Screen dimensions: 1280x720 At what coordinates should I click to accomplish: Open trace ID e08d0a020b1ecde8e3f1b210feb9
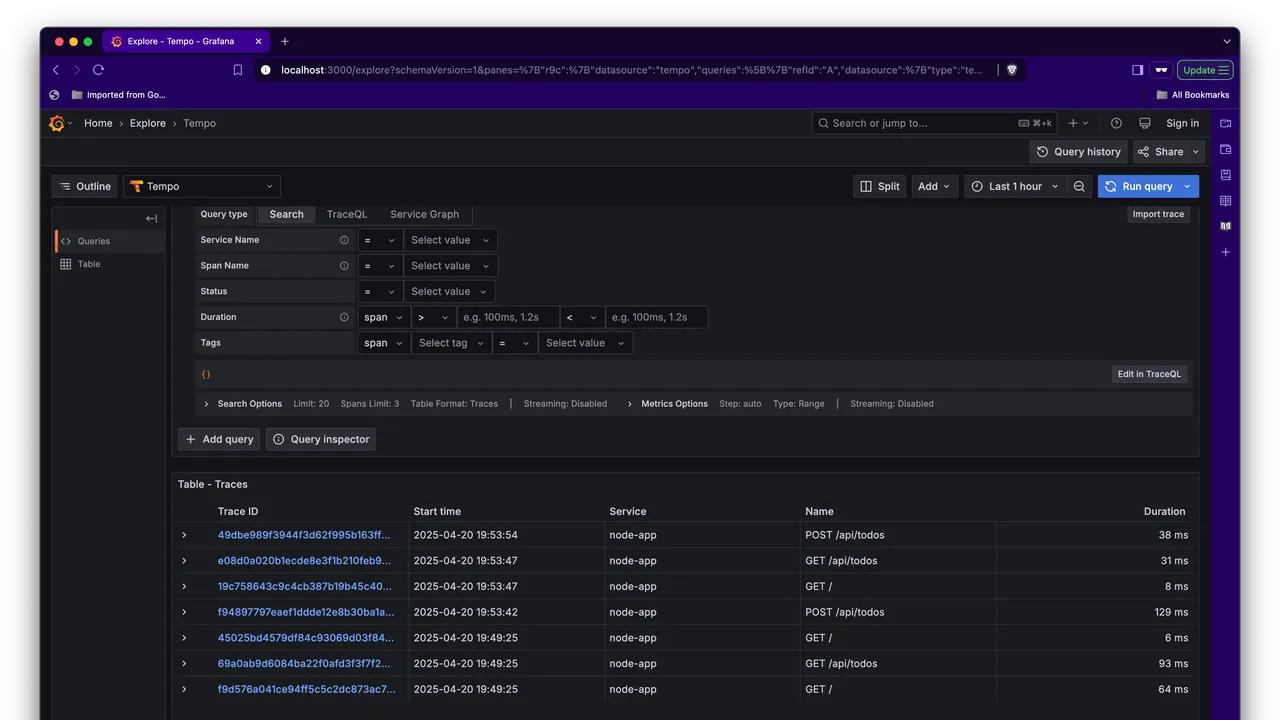tap(304, 561)
